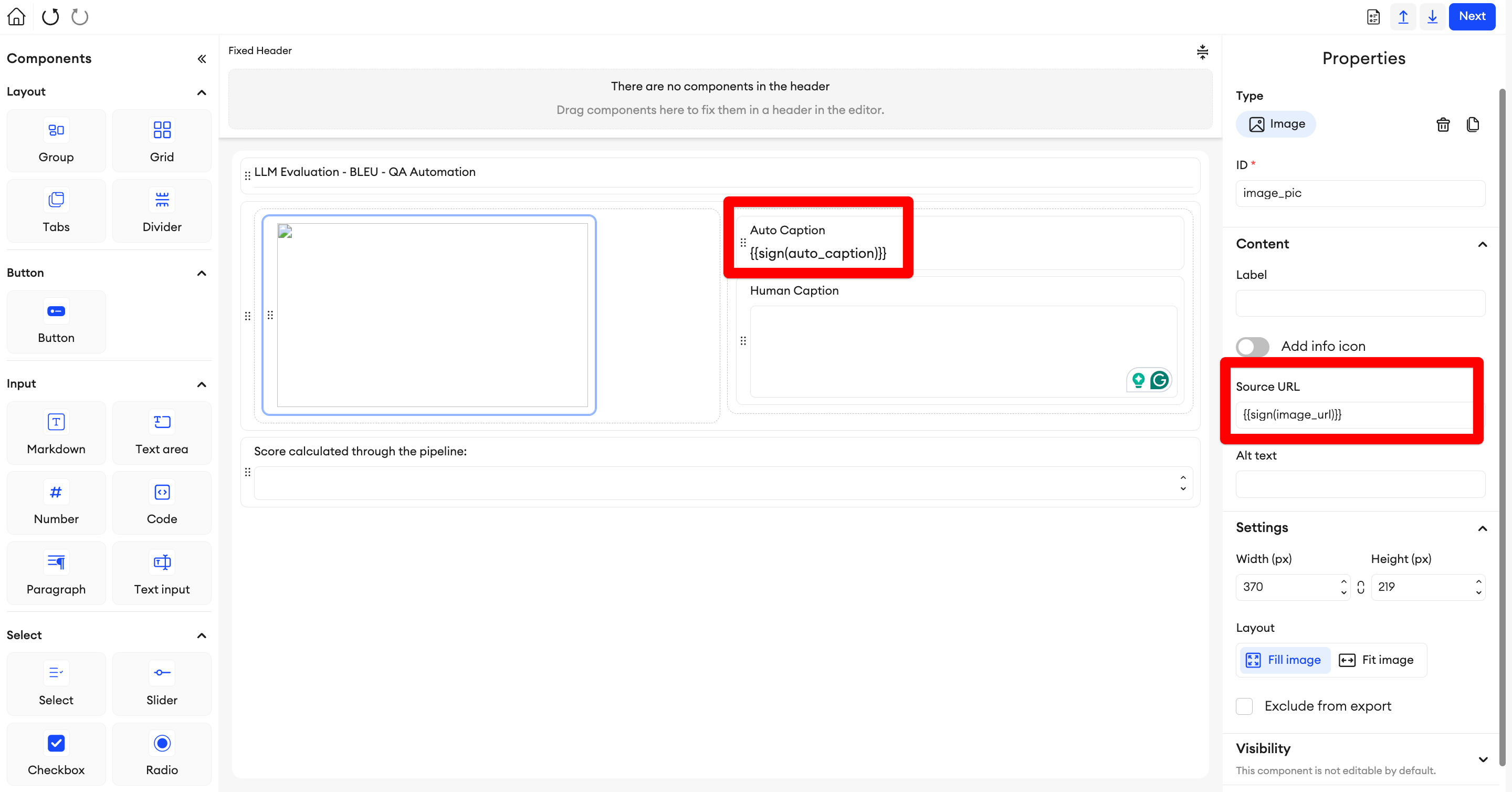
Task: Toggle the Add info icon switch
Action: (x=1253, y=347)
